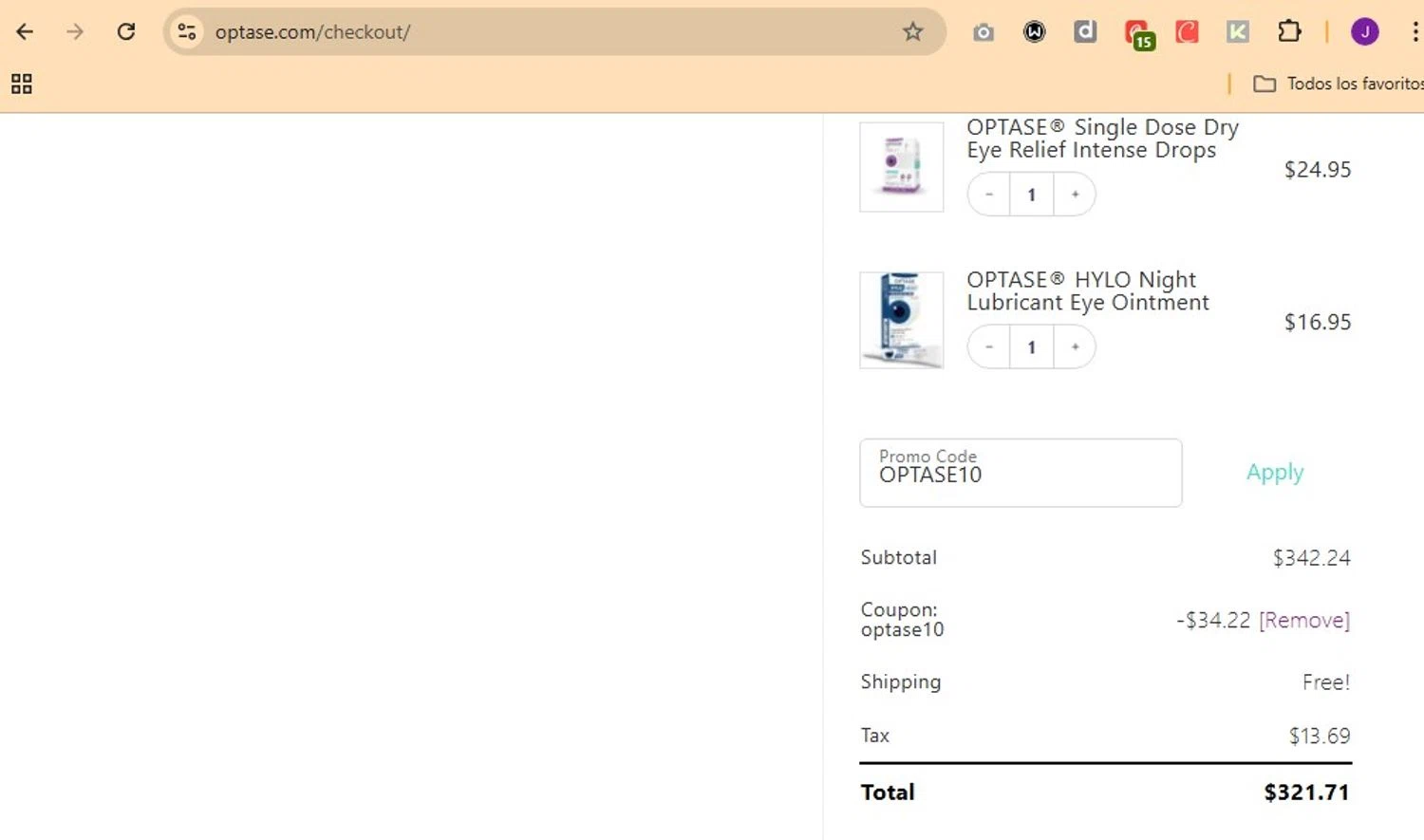Decrease quantity of HYLO Night Eye Ointment
1424x840 pixels.
[x=988, y=346]
